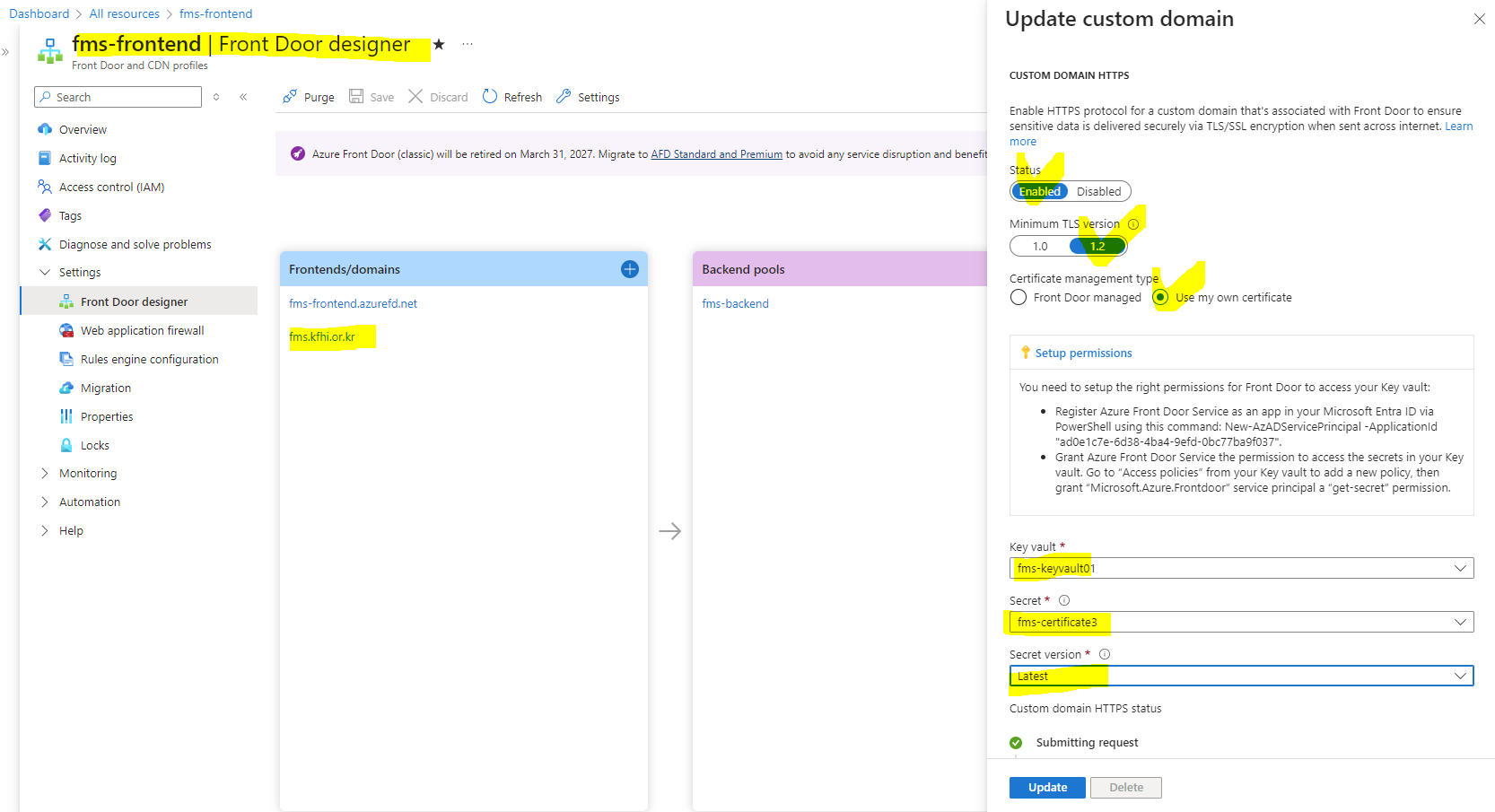1495x812 pixels.
Task: Open the more options ellipsis
Action: tap(468, 44)
